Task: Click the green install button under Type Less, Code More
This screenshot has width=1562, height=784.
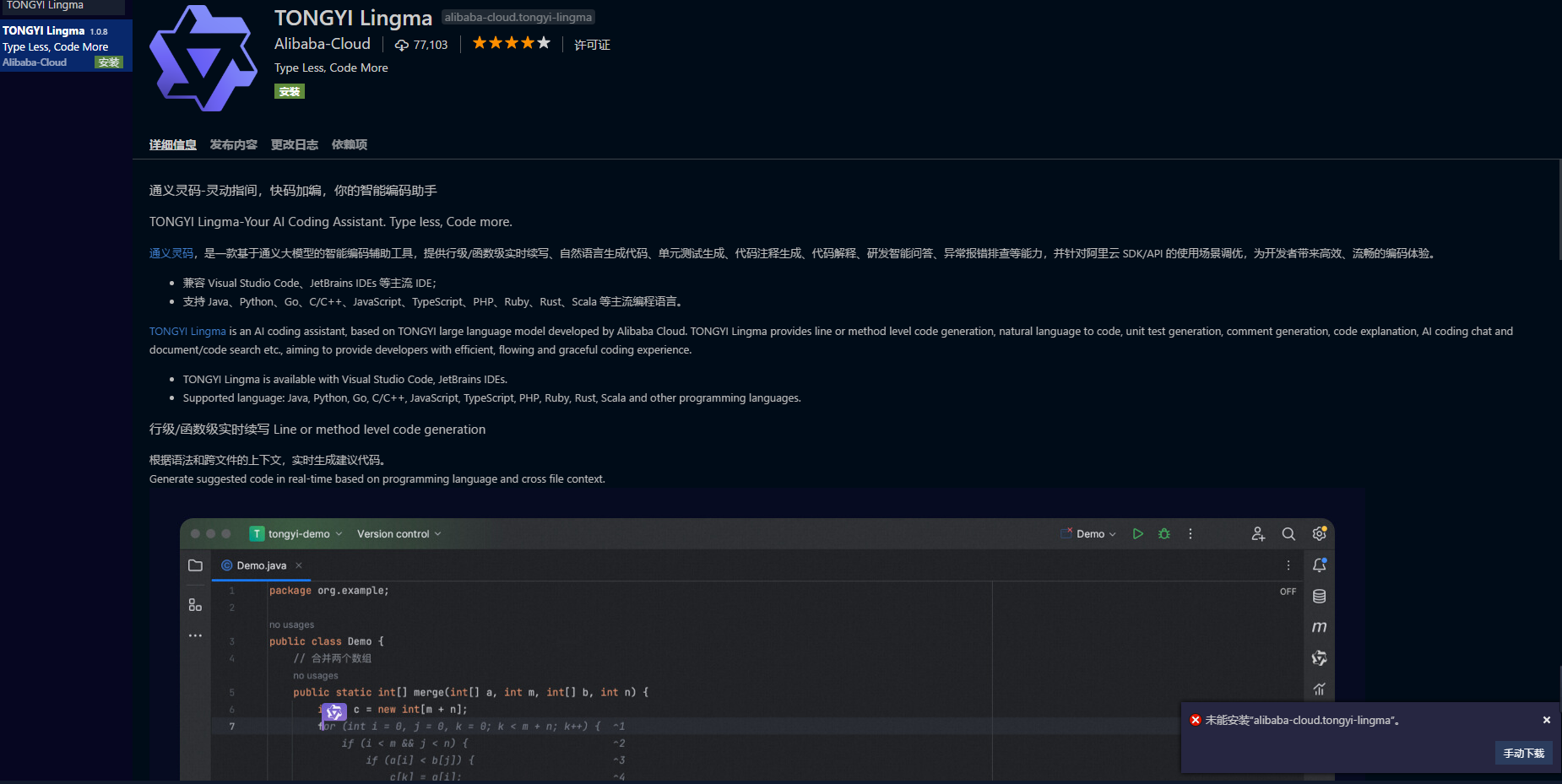Action: tap(290, 91)
